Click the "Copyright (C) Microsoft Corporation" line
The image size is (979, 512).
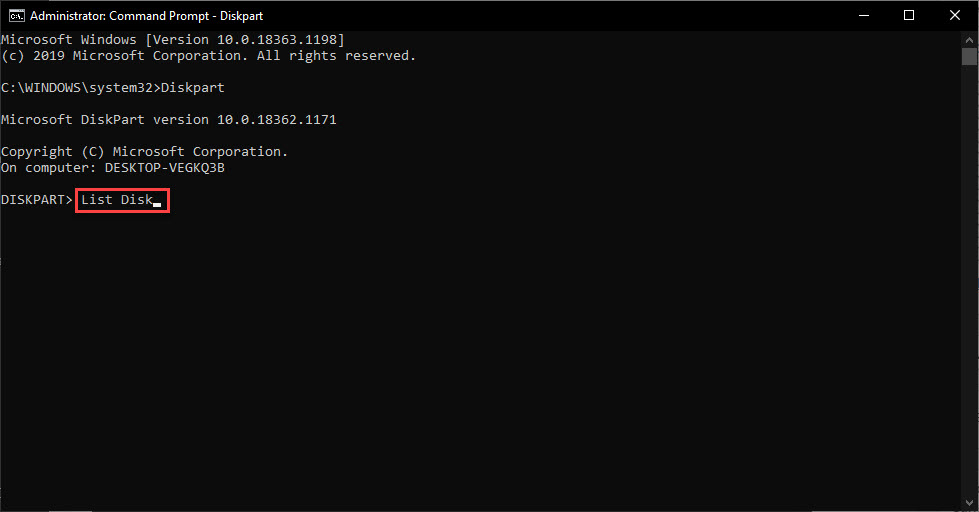(144, 152)
